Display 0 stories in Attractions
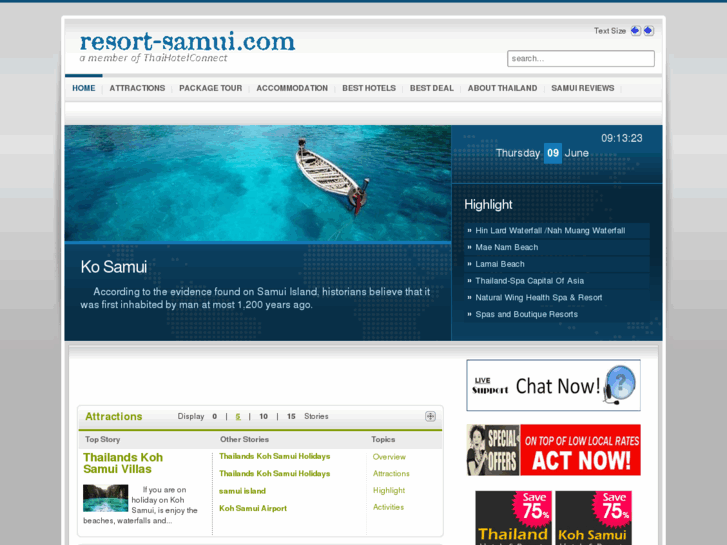 [x=215, y=417]
